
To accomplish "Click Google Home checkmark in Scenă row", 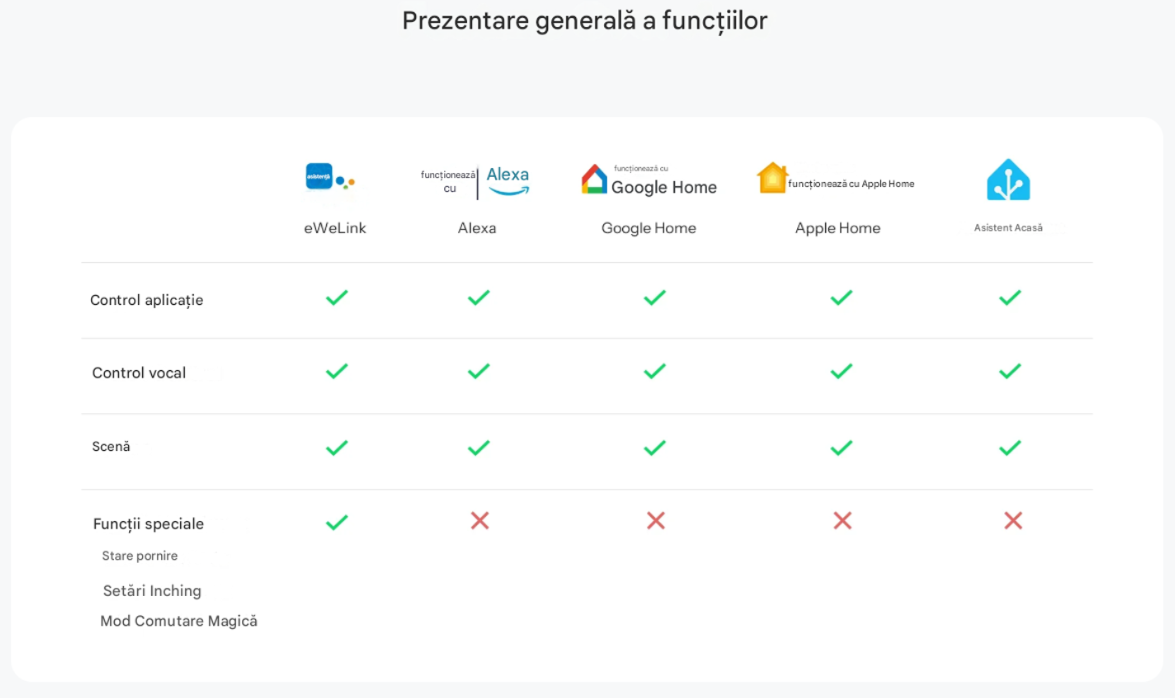I will (655, 448).
